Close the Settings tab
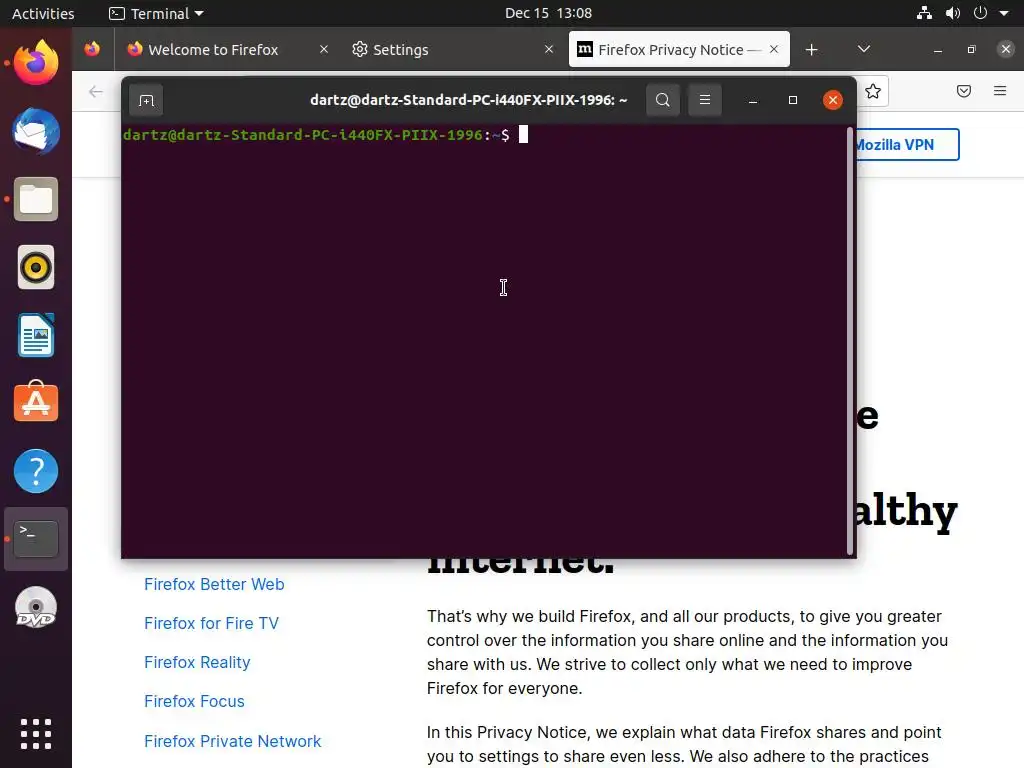Viewport: 1024px width, 768px height. point(549,50)
